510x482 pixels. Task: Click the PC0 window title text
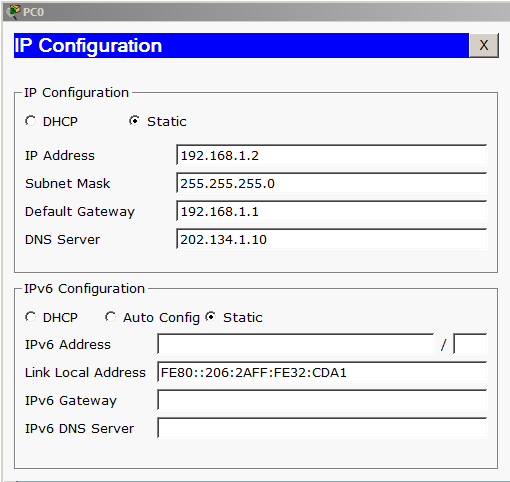[x=33, y=12]
